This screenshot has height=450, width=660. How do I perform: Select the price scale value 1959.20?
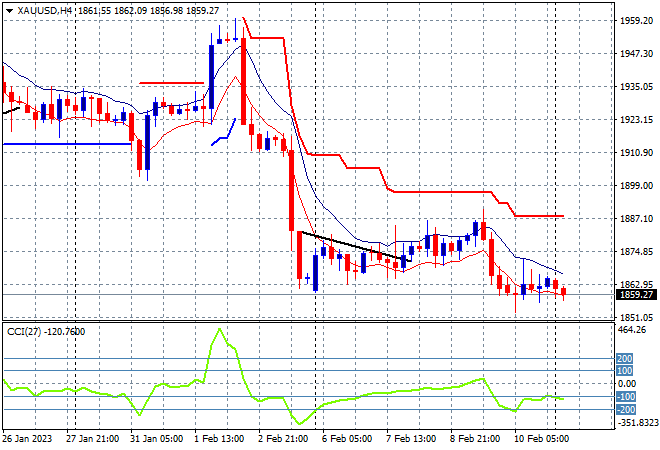tap(637, 21)
